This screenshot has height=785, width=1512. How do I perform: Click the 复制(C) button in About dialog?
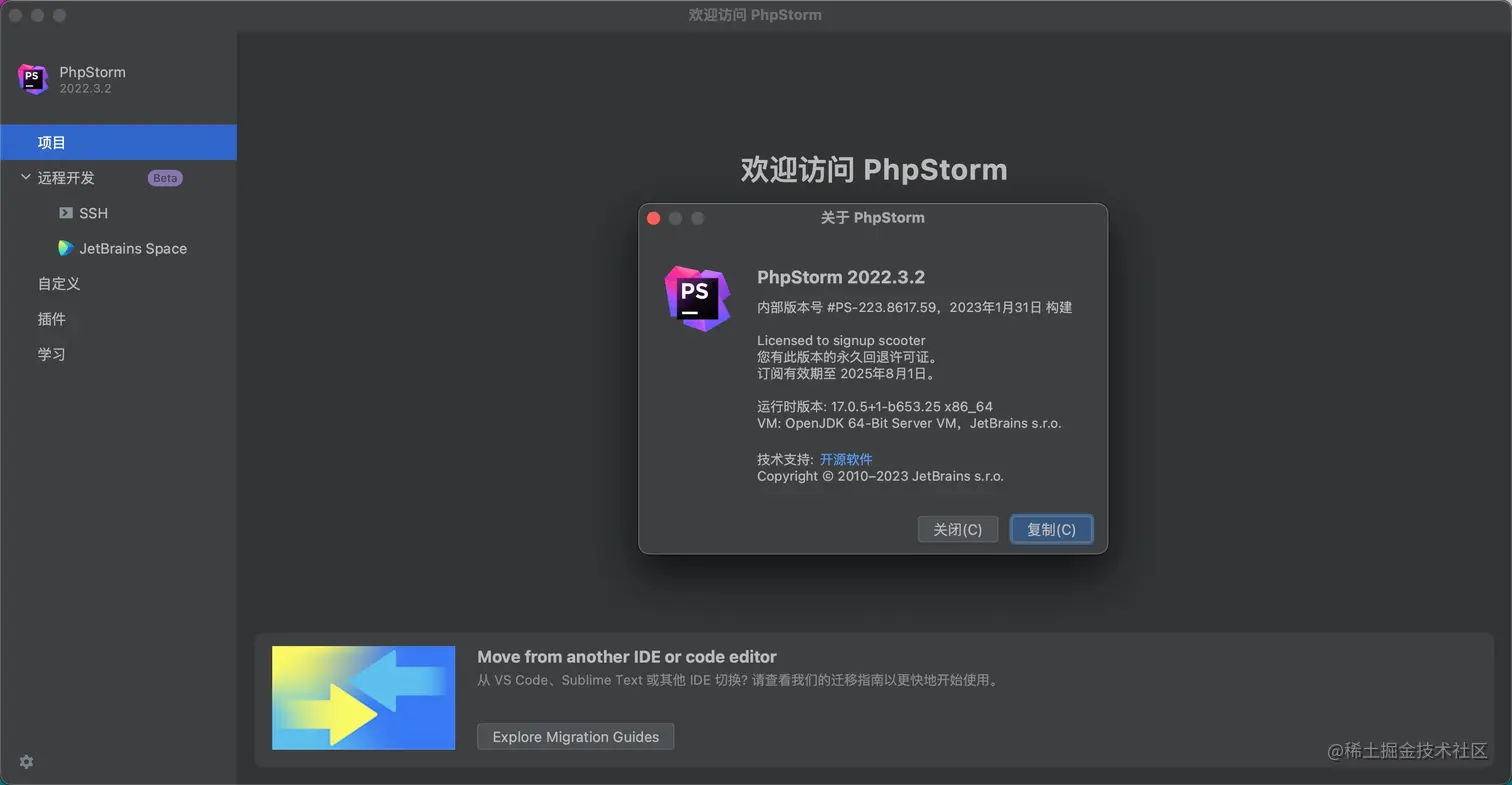pos(1051,529)
